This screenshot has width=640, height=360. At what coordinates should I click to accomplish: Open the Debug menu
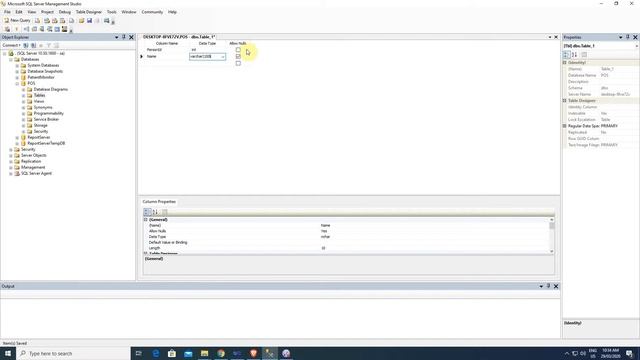(64, 12)
